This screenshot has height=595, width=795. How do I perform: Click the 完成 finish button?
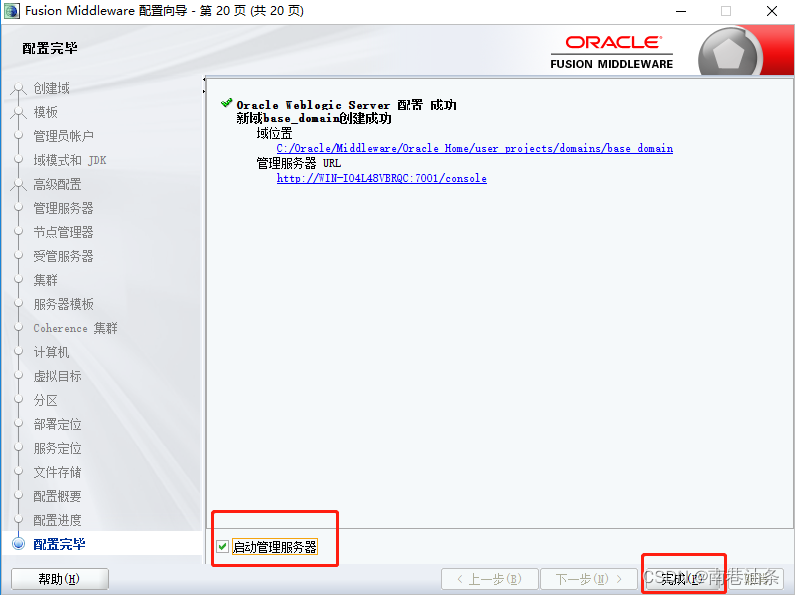tap(683, 578)
